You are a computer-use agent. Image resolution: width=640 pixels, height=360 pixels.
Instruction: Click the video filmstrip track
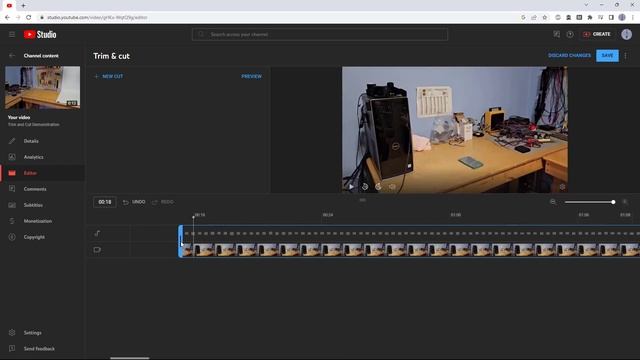(411, 249)
